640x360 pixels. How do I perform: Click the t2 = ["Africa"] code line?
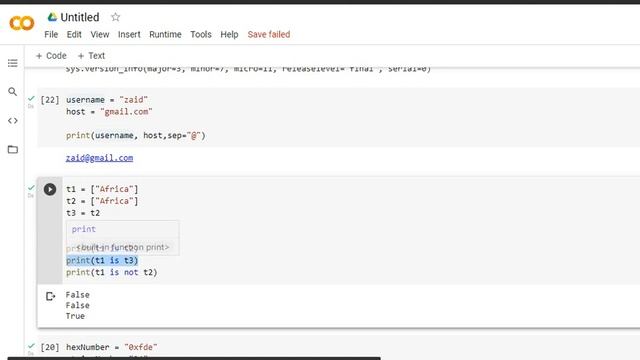click(102, 201)
